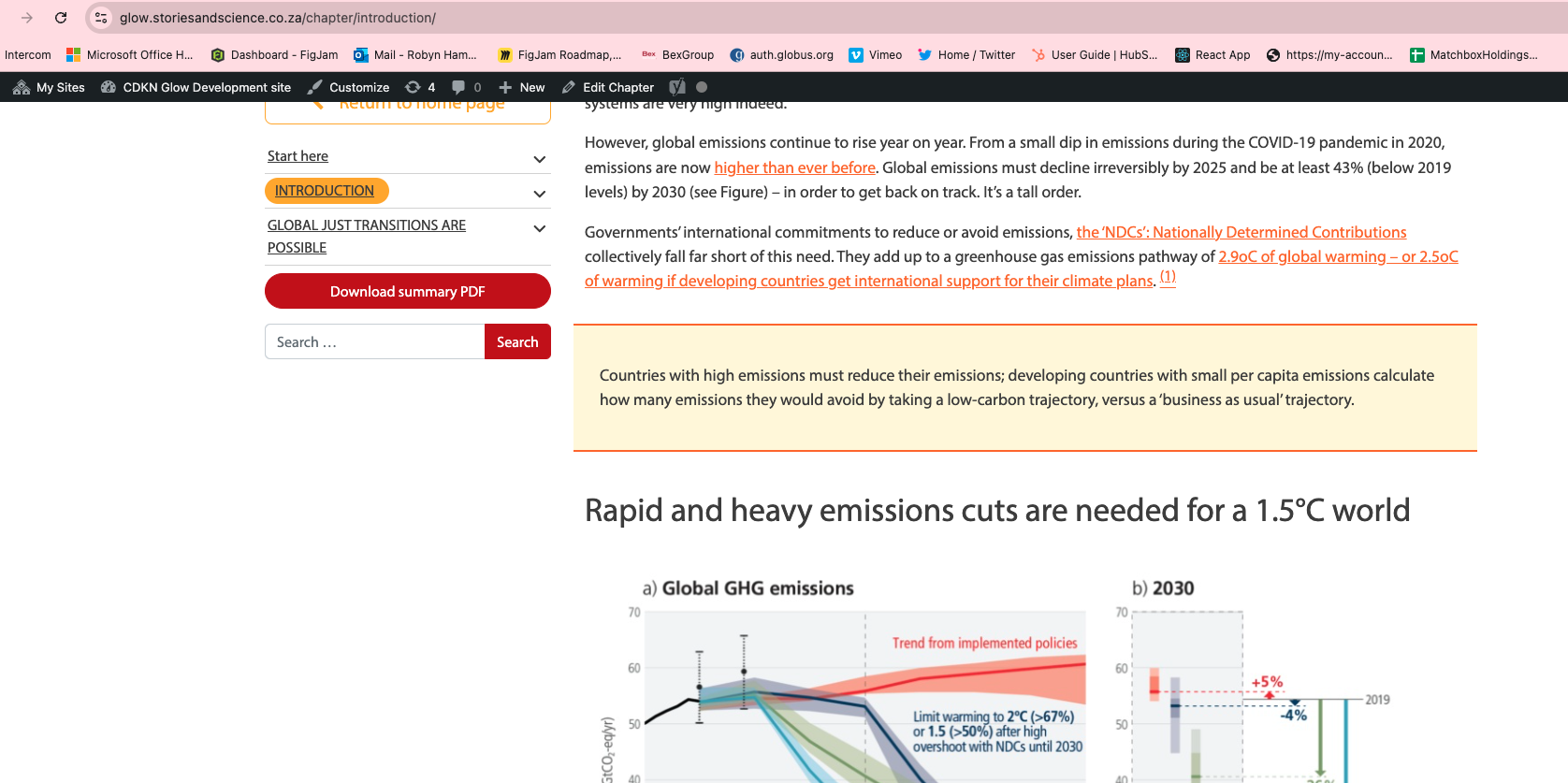
Task: Click Edit Chapter in admin bar
Action: pos(608,87)
